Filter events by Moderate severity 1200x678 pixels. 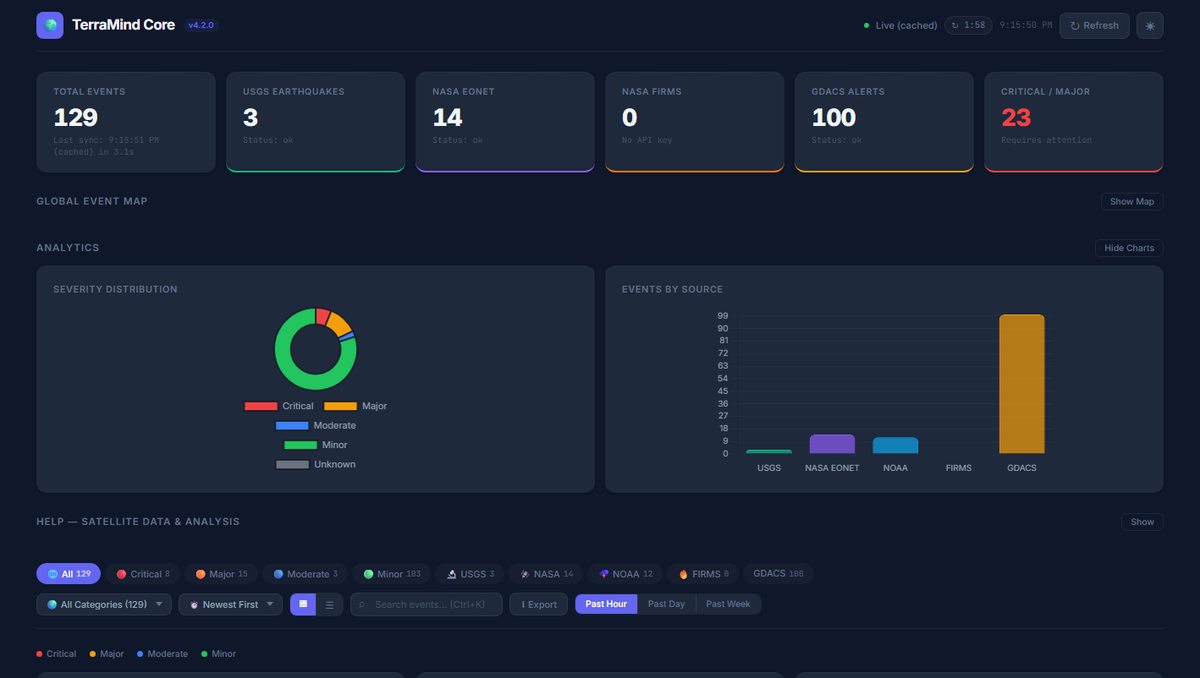(305, 574)
